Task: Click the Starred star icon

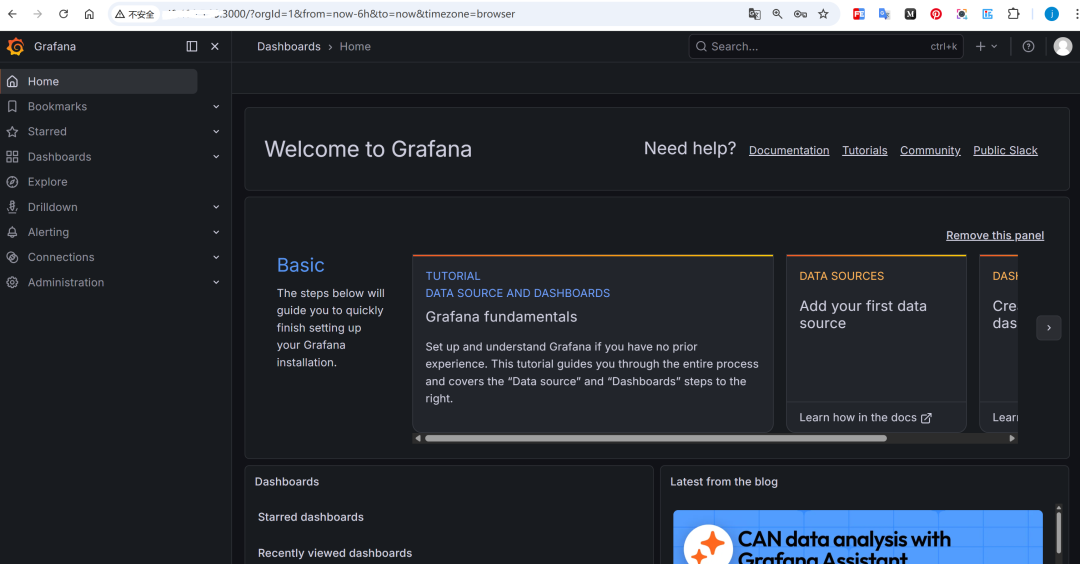Action: tap(12, 132)
